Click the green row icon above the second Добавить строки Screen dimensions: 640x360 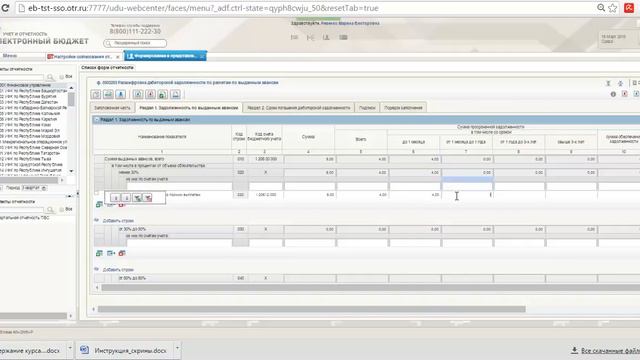coord(99,253)
